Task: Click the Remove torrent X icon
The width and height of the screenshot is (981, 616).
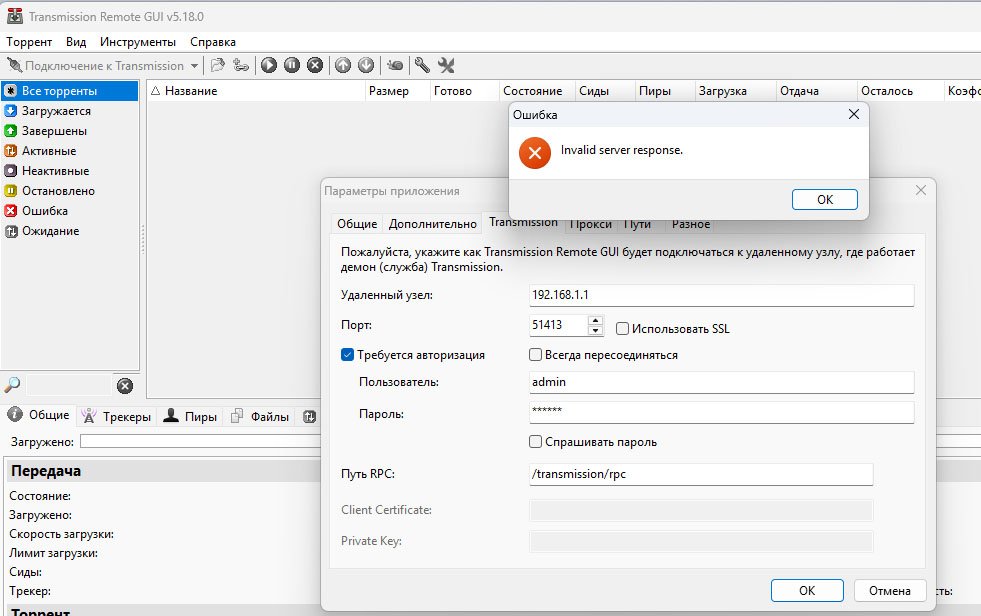Action: coord(315,66)
